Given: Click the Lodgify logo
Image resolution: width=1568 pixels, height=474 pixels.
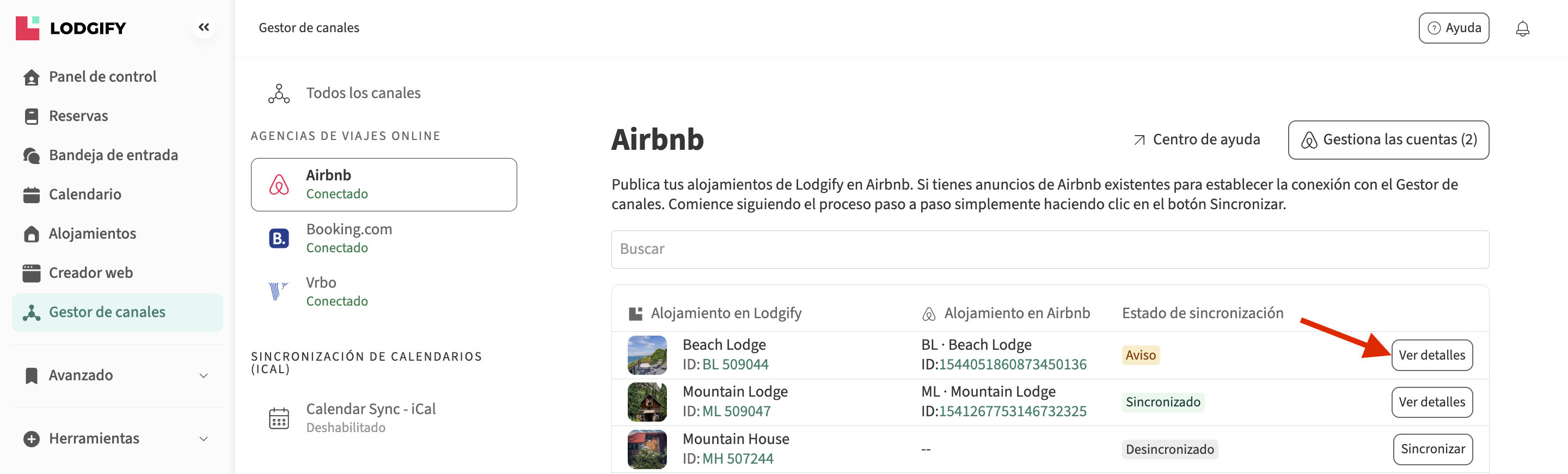Looking at the screenshot, I should click(71, 28).
